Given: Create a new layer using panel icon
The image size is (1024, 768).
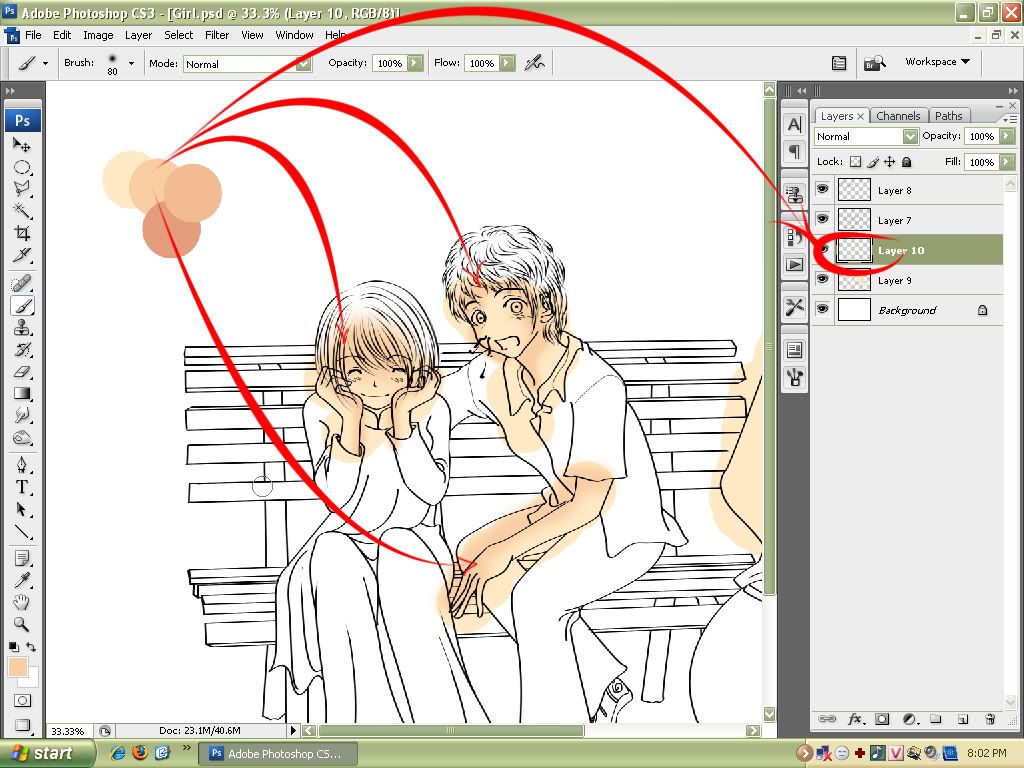Looking at the screenshot, I should click(x=962, y=718).
